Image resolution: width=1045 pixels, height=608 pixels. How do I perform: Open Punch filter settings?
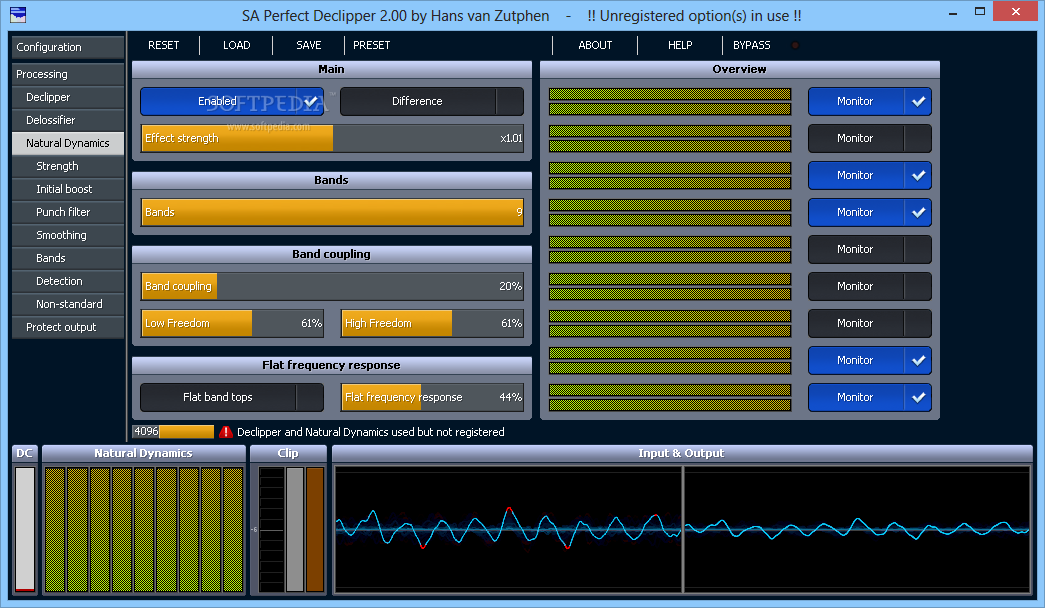pyautogui.click(x=68, y=212)
